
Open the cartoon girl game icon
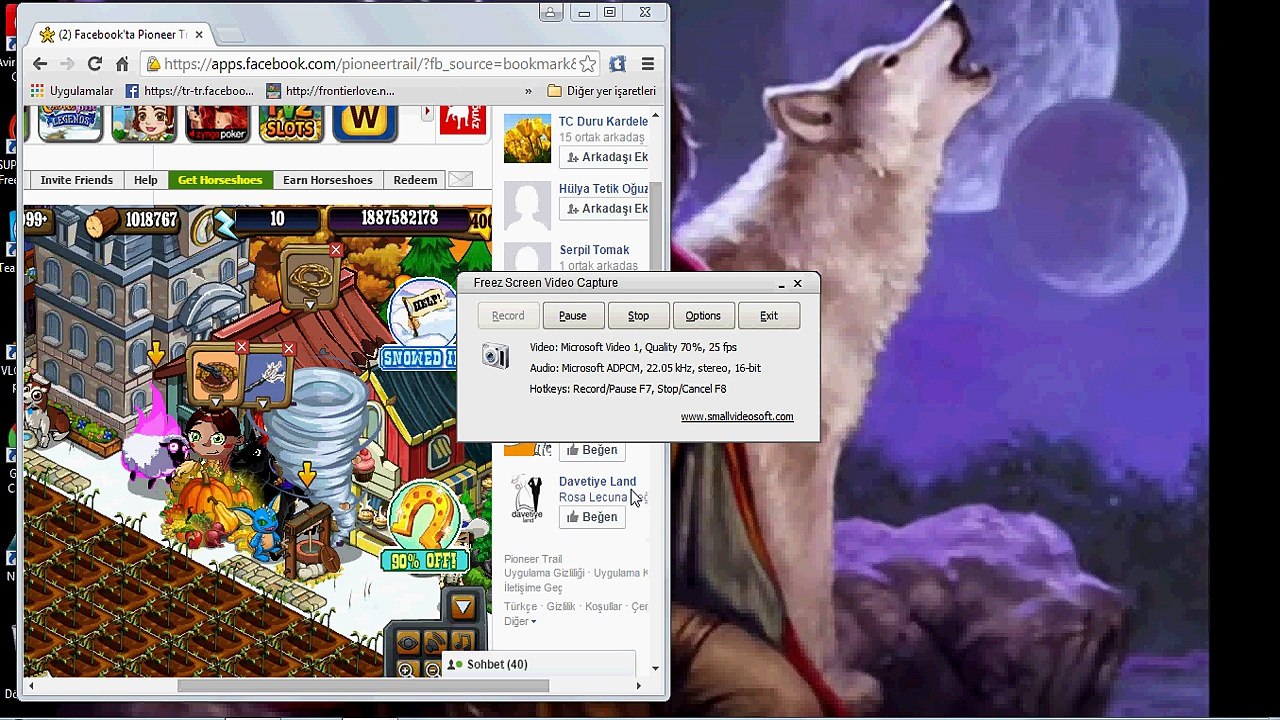click(x=144, y=122)
